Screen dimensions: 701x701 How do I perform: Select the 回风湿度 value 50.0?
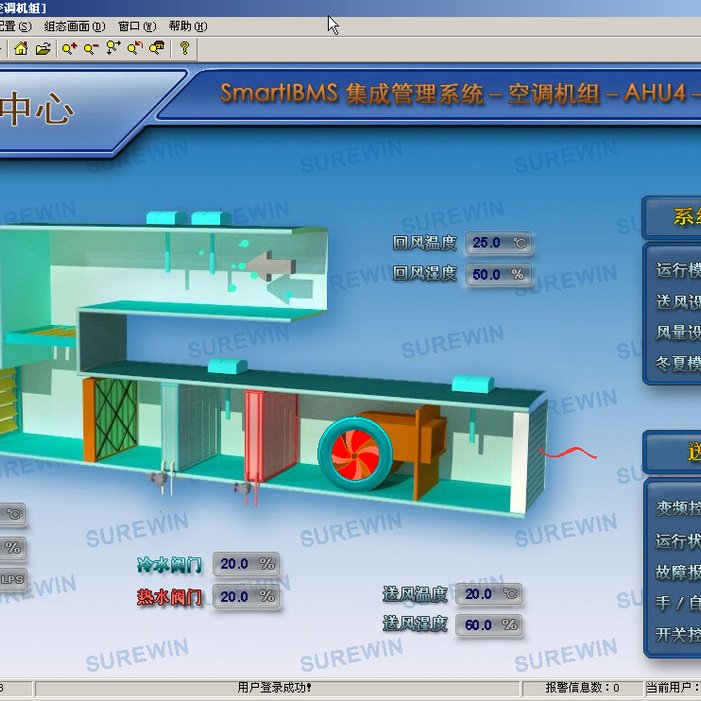486,274
